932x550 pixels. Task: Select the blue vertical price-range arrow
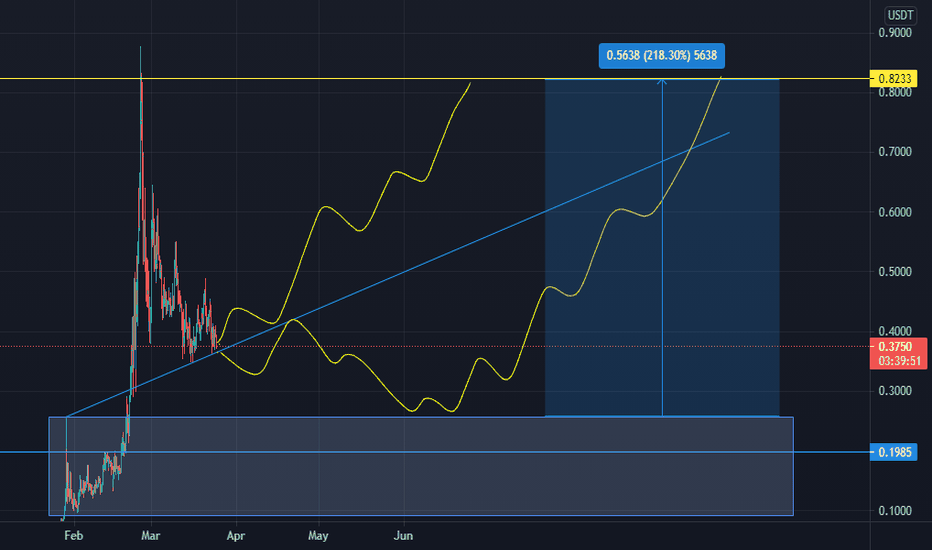click(x=662, y=247)
